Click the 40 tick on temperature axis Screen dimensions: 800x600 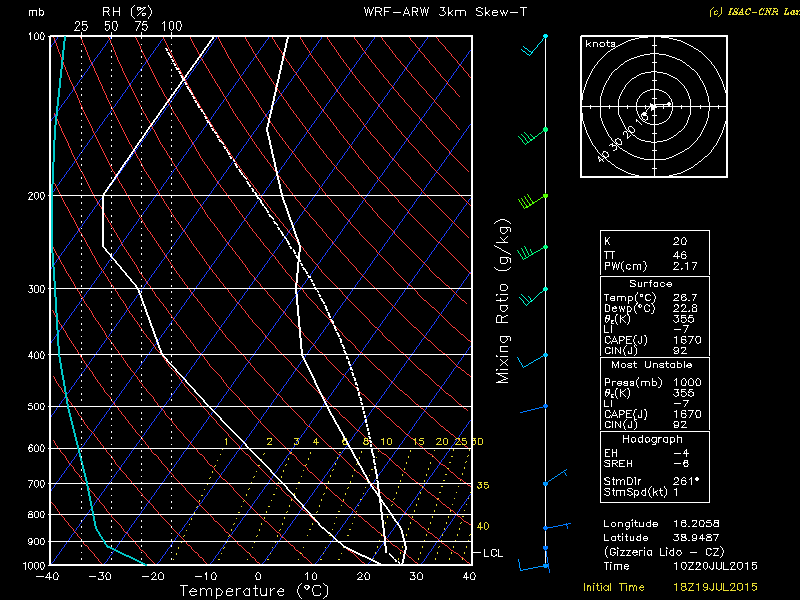(x=469, y=577)
